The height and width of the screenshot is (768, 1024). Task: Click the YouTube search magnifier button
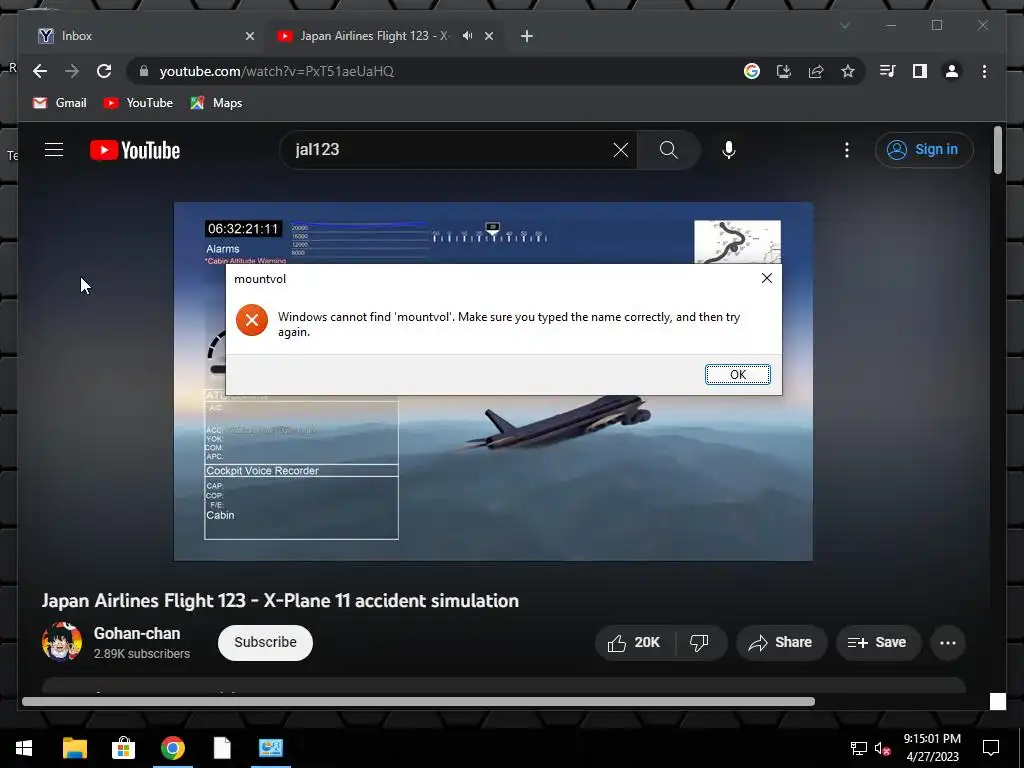click(669, 150)
